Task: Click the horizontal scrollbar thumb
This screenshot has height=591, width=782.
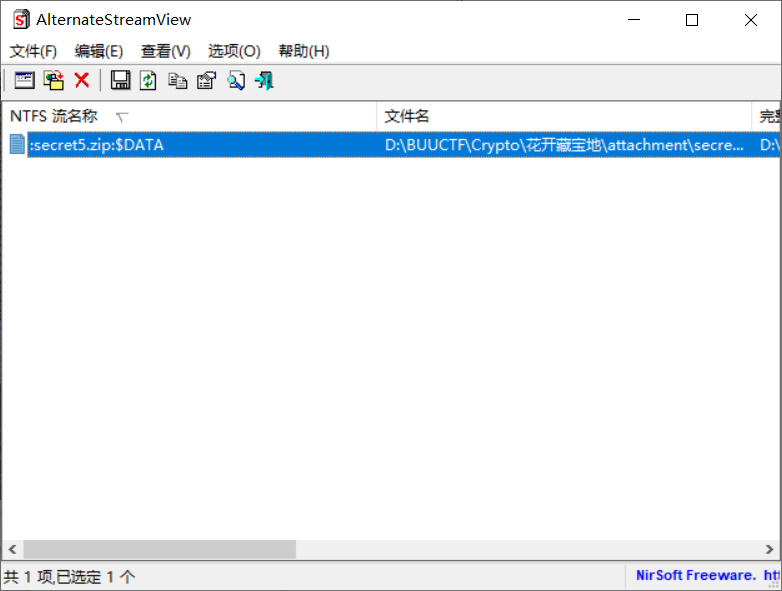Action: 160,549
